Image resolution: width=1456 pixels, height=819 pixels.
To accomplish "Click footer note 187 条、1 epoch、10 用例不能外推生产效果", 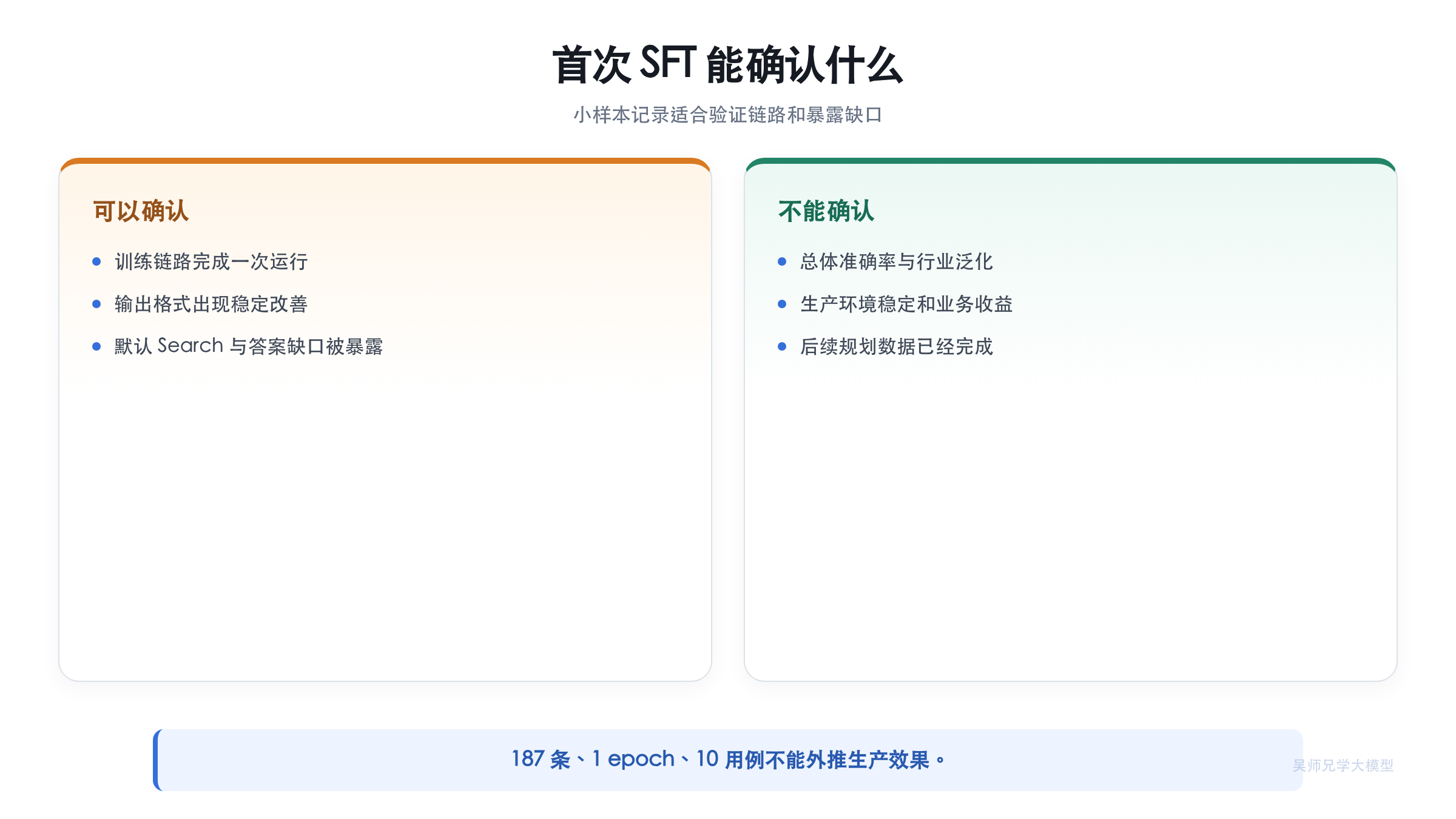I will tap(728, 760).
